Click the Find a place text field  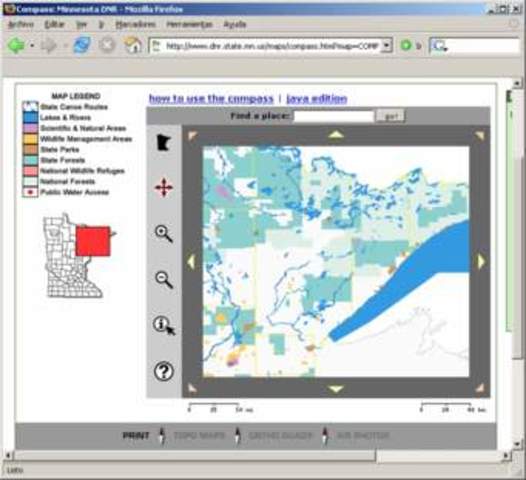[x=334, y=116]
